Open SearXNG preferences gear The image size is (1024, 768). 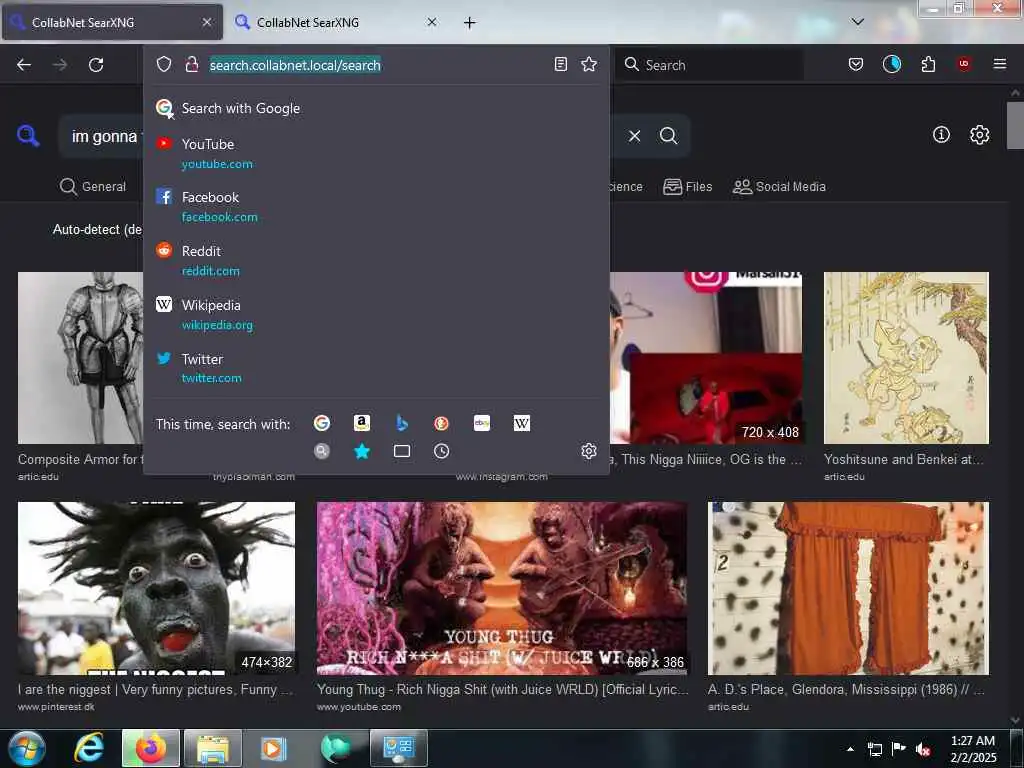click(x=979, y=135)
